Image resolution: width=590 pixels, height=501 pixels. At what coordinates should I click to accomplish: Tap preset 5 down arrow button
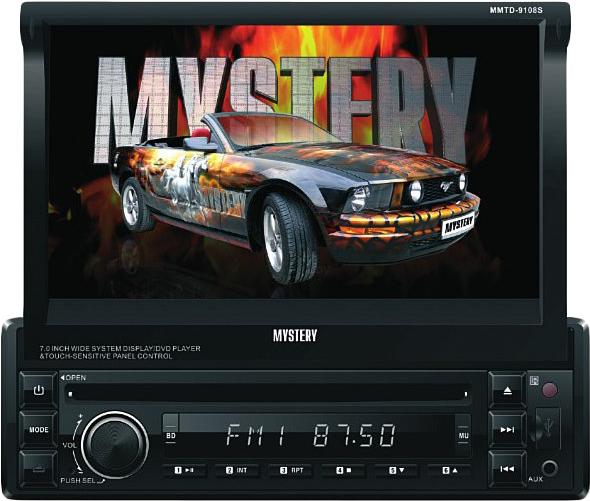(x=396, y=470)
